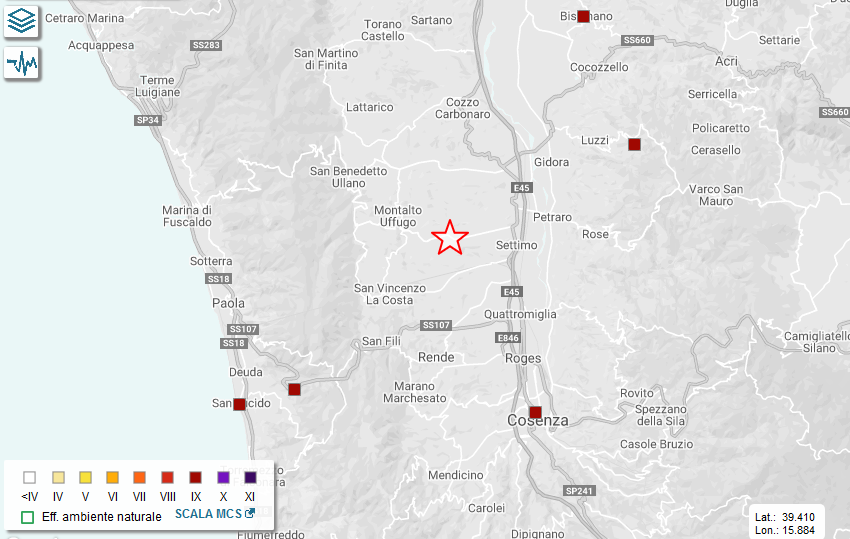Click the red epicenter star marker
Screen dimensions: 850x539
pyautogui.click(x=450, y=238)
